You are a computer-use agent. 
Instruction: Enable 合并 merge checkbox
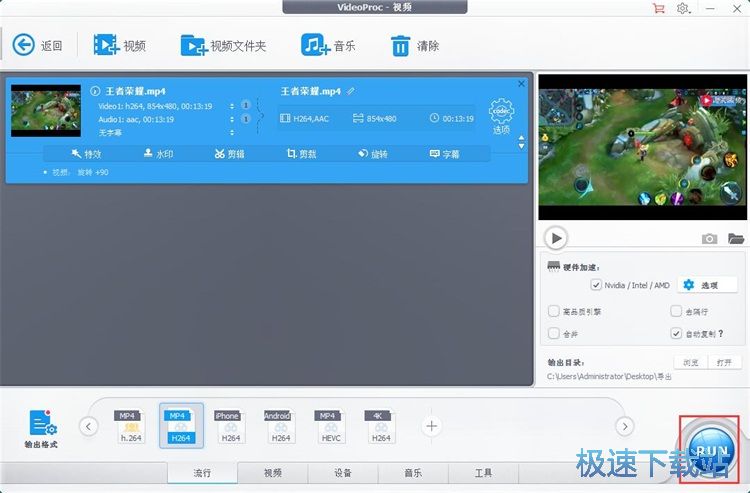tap(553, 333)
